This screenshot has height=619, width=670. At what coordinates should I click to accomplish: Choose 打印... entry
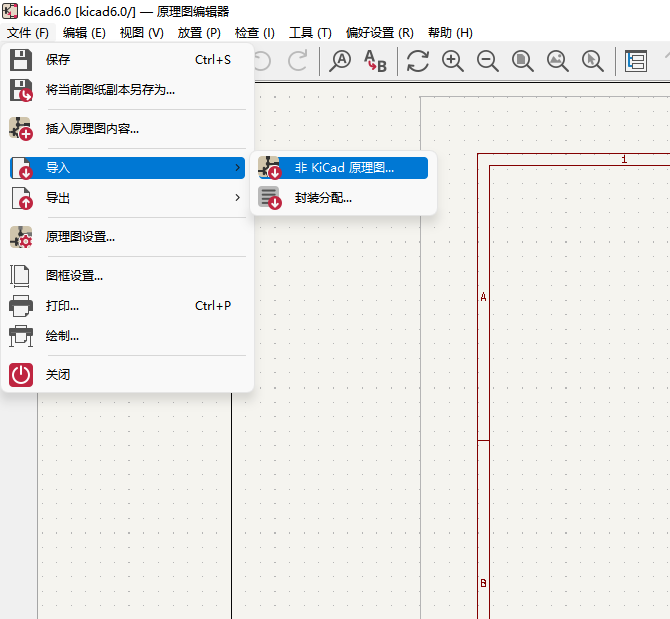click(x=127, y=306)
